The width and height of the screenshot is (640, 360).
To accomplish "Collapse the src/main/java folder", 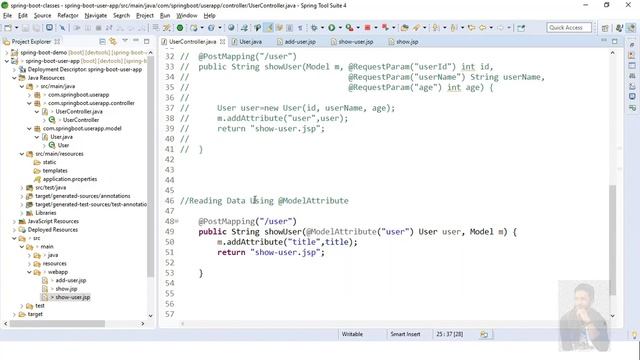I will [x=22, y=87].
